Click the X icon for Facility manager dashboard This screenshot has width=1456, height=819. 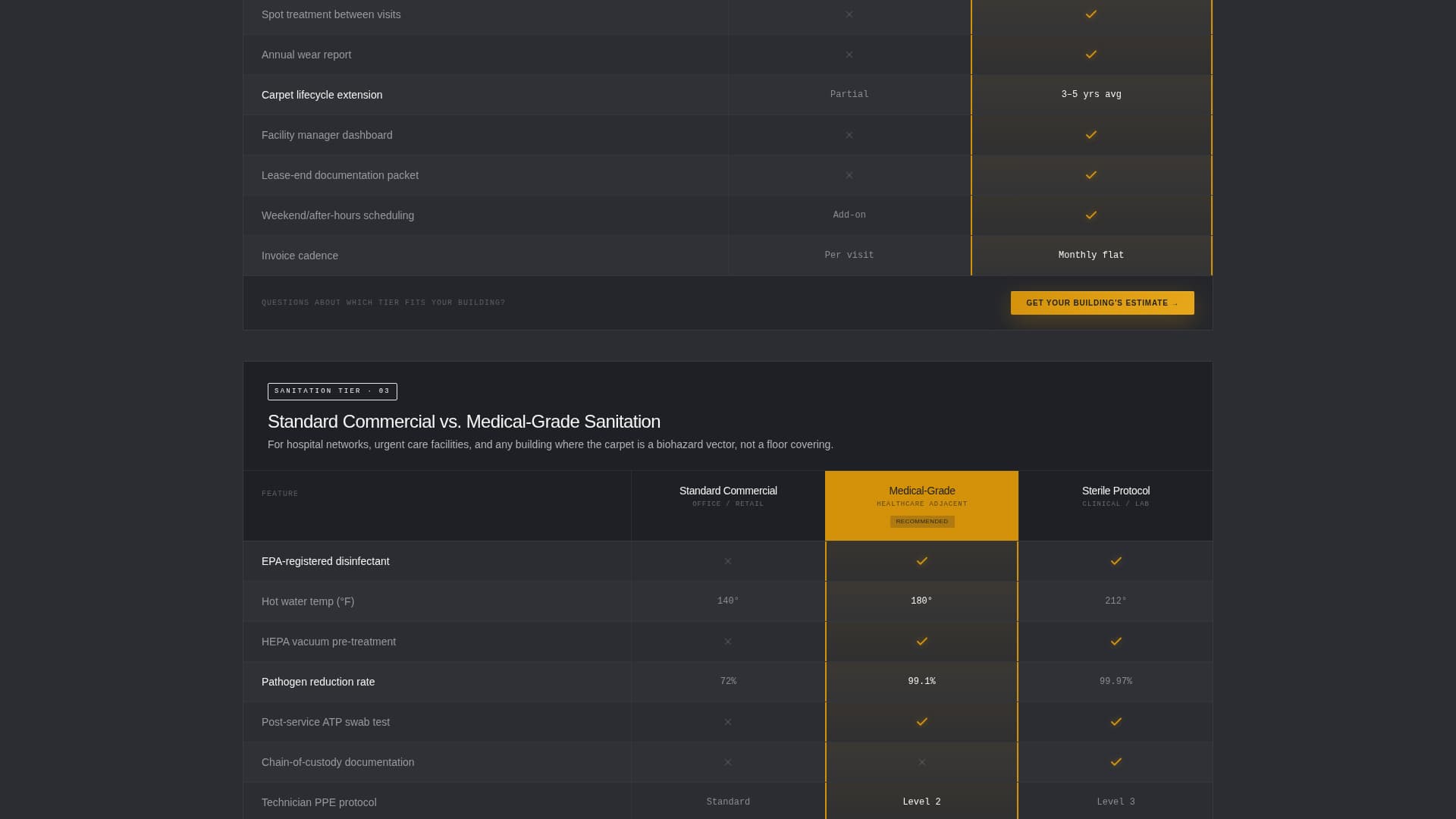pyautogui.click(x=849, y=135)
